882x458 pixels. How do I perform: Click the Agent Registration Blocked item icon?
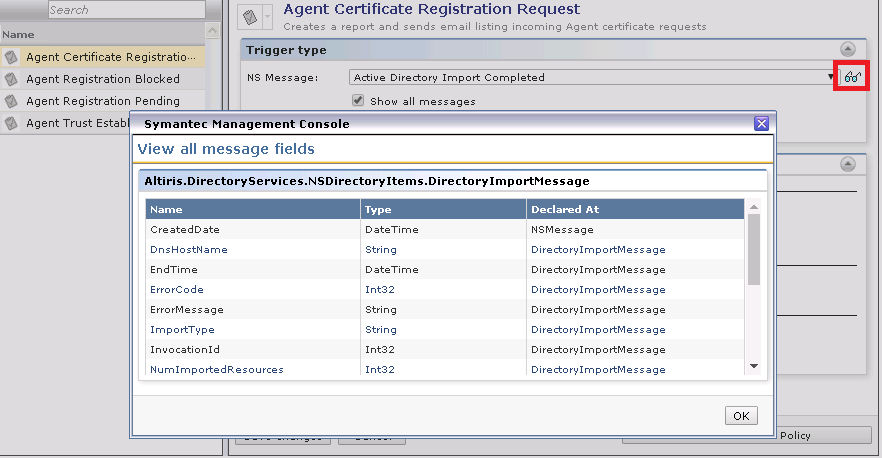click(11, 79)
